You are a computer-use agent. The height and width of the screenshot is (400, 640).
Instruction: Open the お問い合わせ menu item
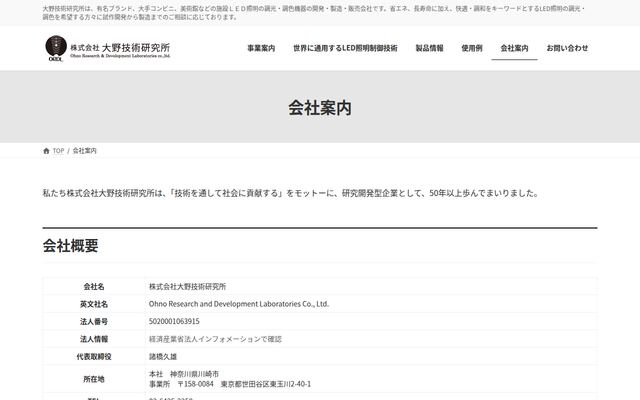coord(567,48)
